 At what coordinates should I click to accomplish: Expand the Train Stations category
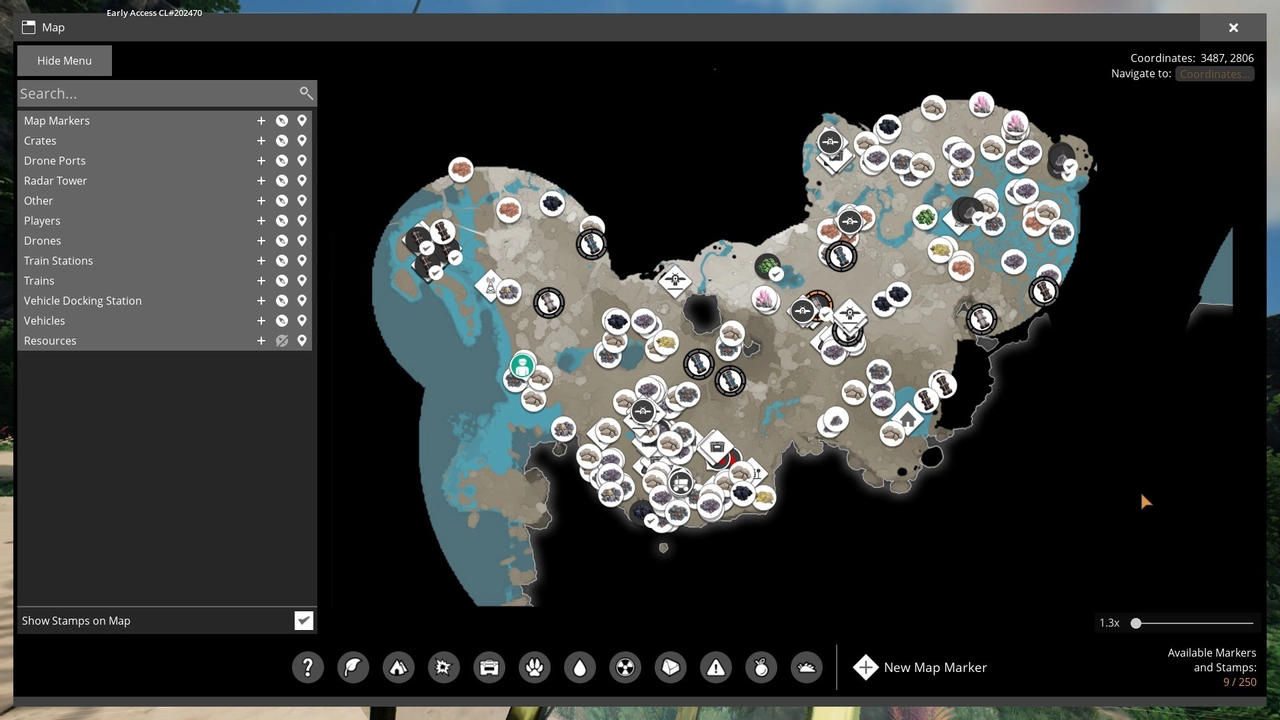click(261, 261)
